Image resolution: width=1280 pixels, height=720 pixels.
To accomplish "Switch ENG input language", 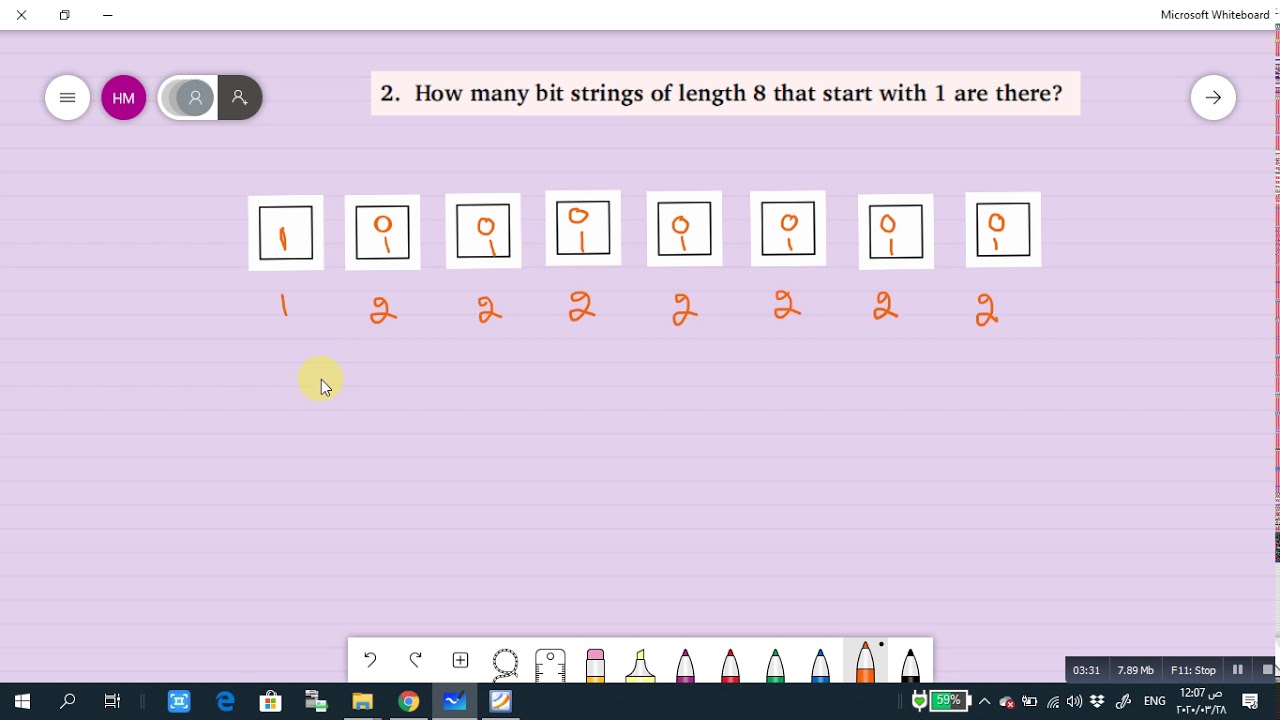I will [x=1155, y=702].
